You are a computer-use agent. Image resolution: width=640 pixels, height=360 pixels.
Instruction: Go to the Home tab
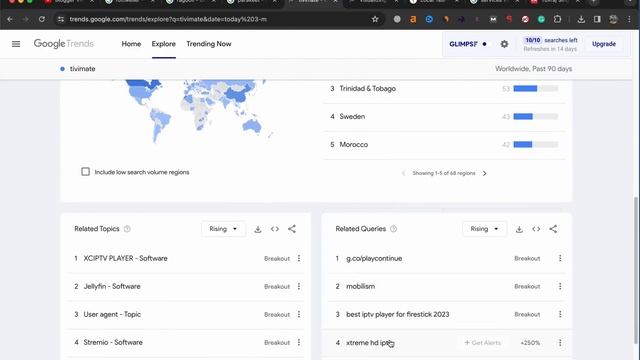coord(131,44)
